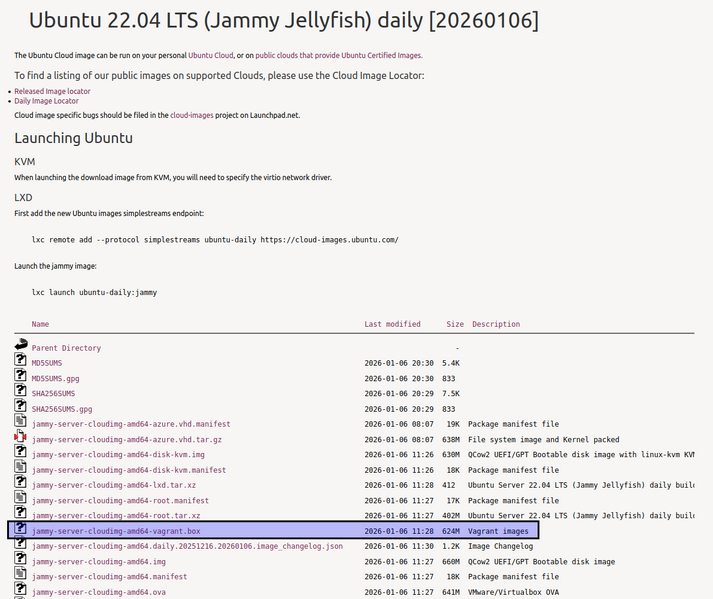
Task: Click the 624M size of vagrant.box
Action: [x=451, y=531]
